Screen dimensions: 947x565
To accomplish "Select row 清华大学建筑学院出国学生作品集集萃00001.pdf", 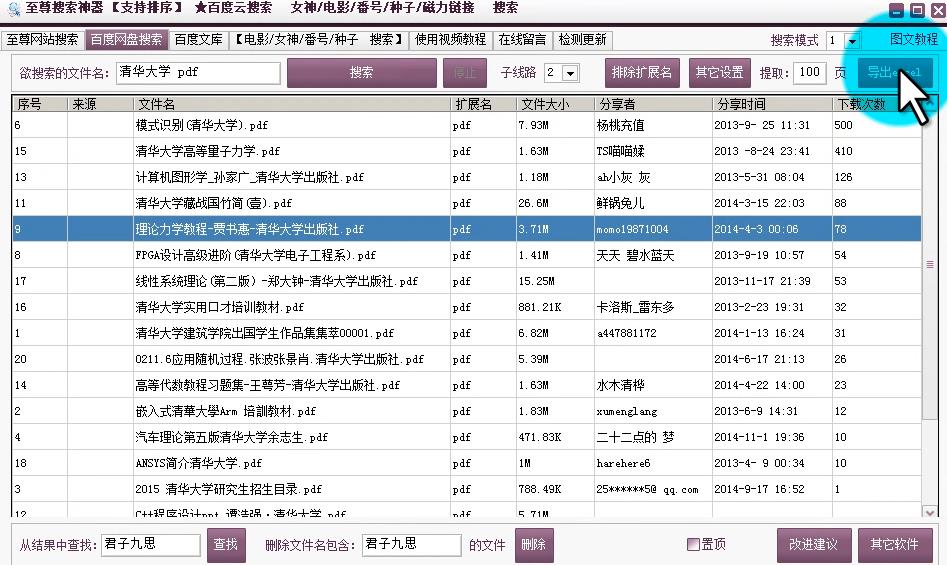I will pos(467,333).
